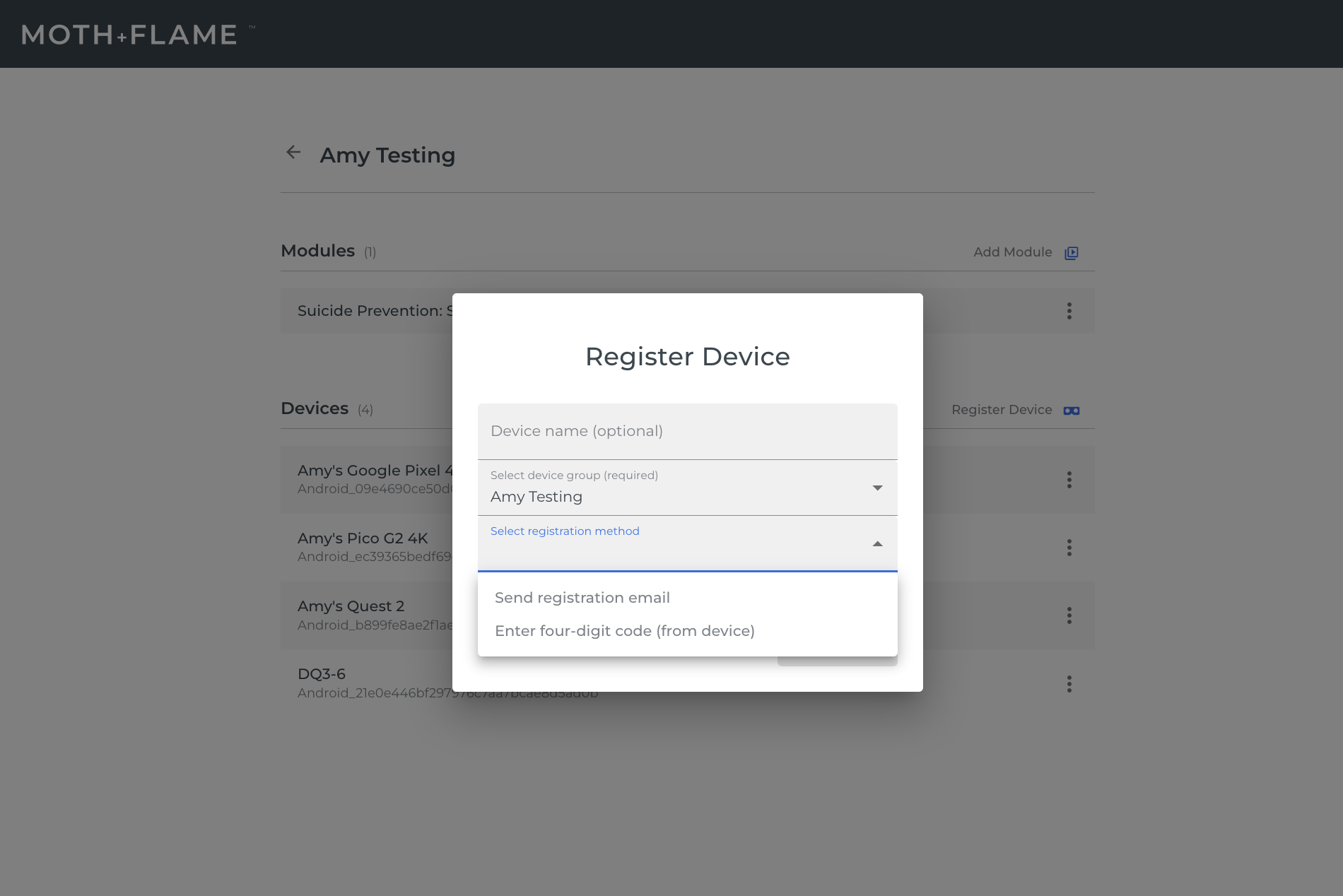The width and height of the screenshot is (1343, 896).
Task: Click the Device name (optional) field
Action: (x=688, y=432)
